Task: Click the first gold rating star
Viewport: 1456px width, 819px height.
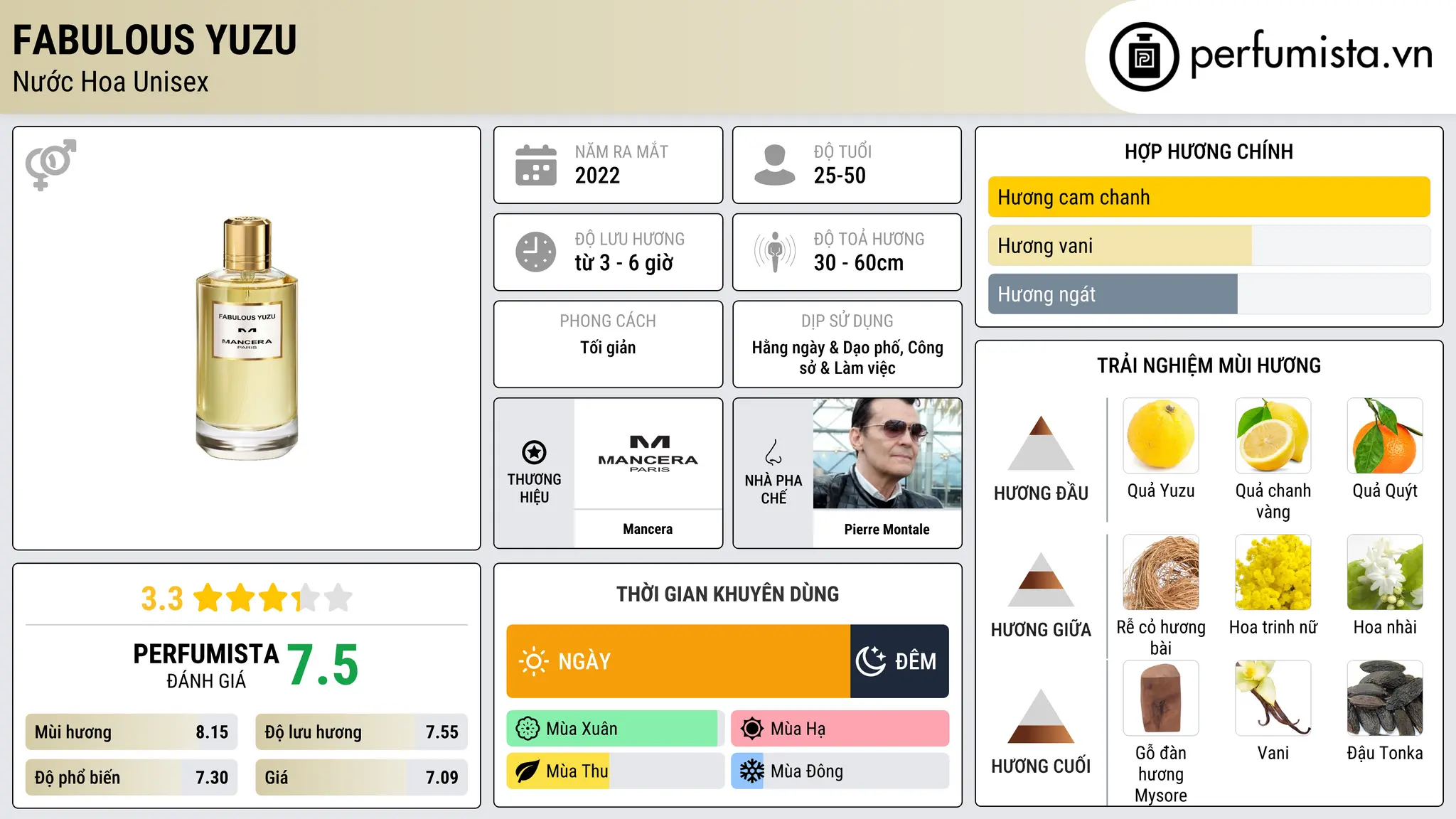Action: tap(208, 597)
